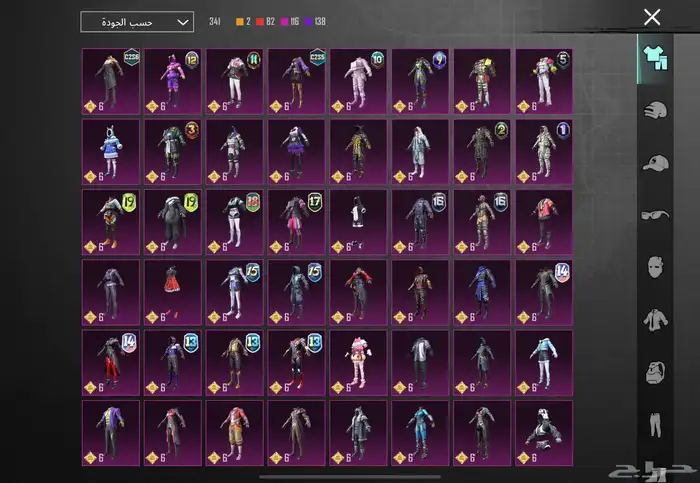Open the helmet category in sidebar

tap(657, 110)
